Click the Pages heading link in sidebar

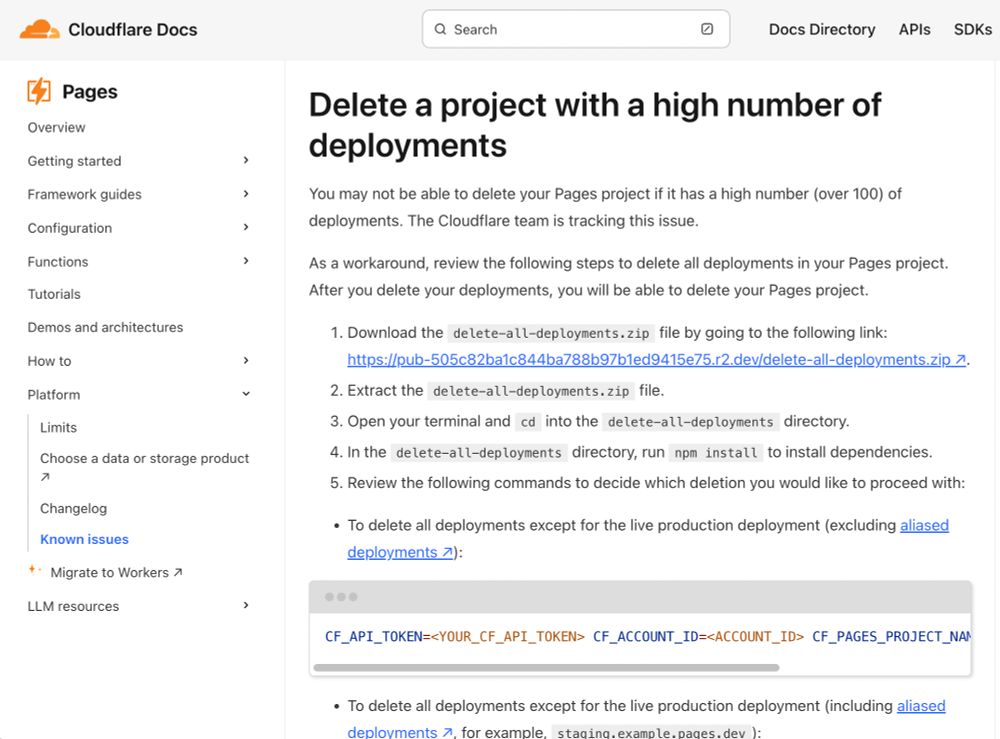[90, 91]
